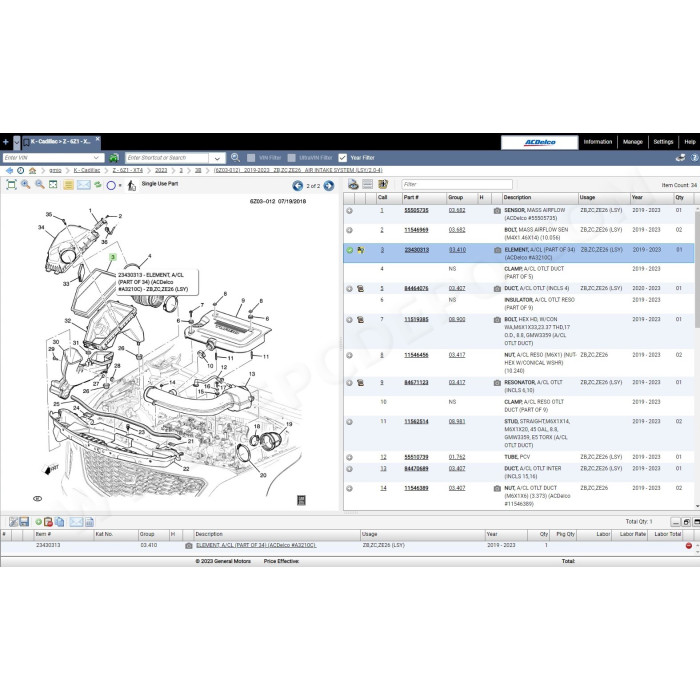Select the circle markup tool
Viewport: 700px width, 700px height.
[111, 185]
